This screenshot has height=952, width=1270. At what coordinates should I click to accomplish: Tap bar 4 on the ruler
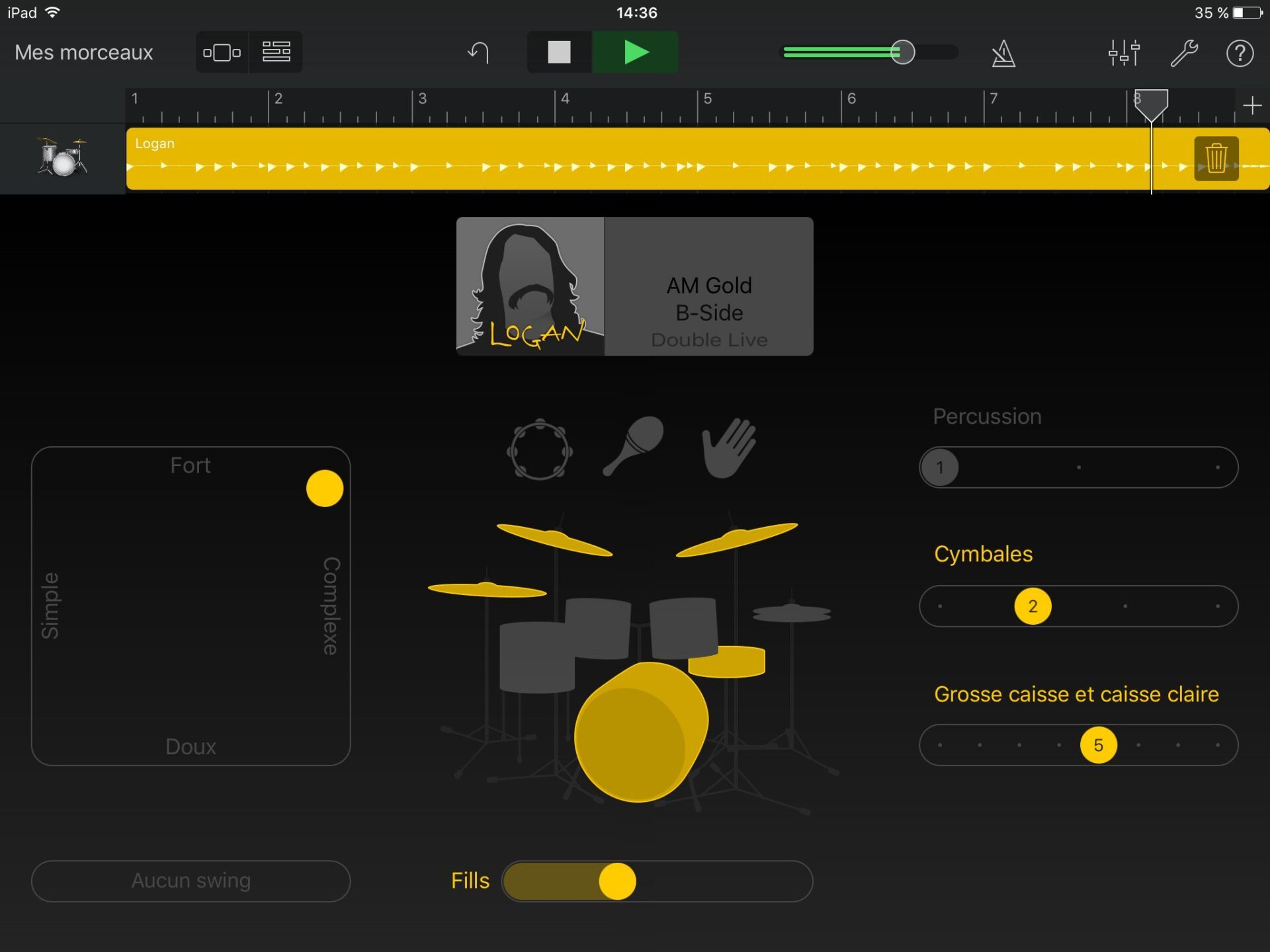(x=564, y=99)
